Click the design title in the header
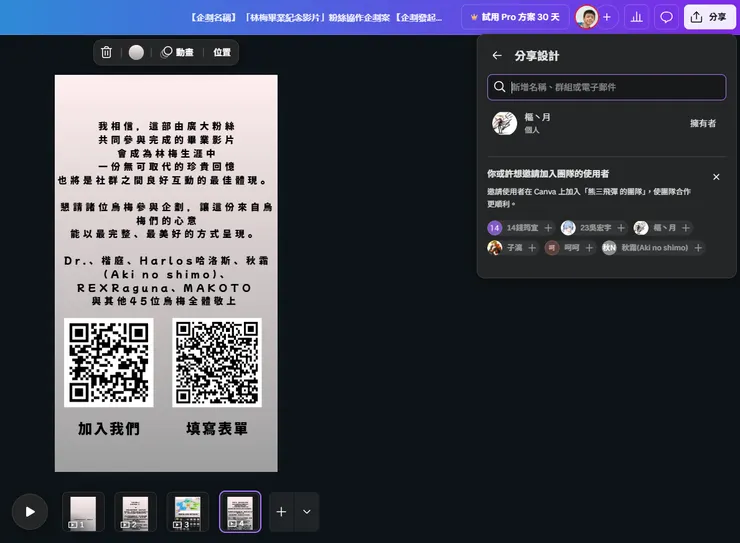740x543 pixels. [x=316, y=17]
